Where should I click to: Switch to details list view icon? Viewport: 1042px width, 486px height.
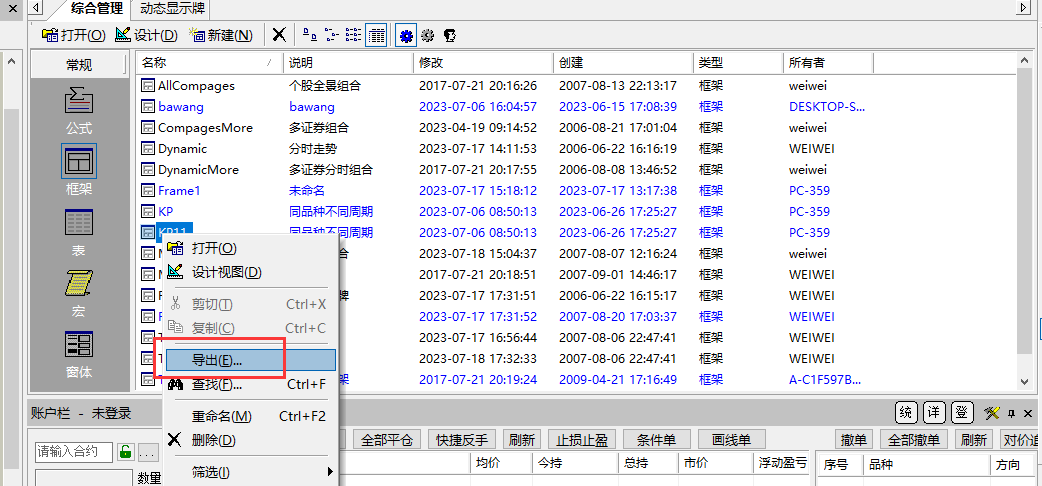click(x=376, y=35)
